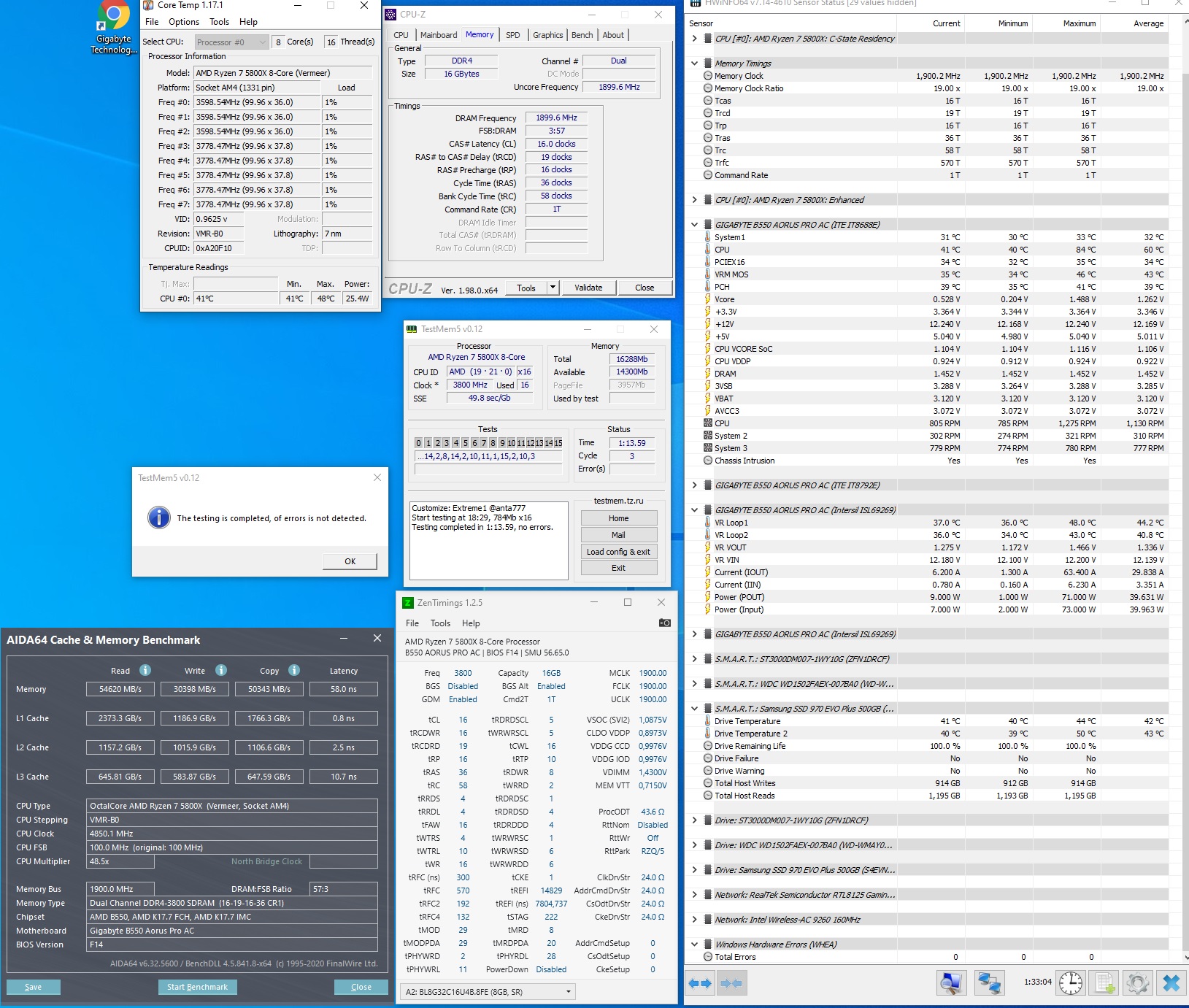The width and height of the screenshot is (1189, 1008).
Task: Click OK in TestMem5 completion dialog
Action: 350,561
